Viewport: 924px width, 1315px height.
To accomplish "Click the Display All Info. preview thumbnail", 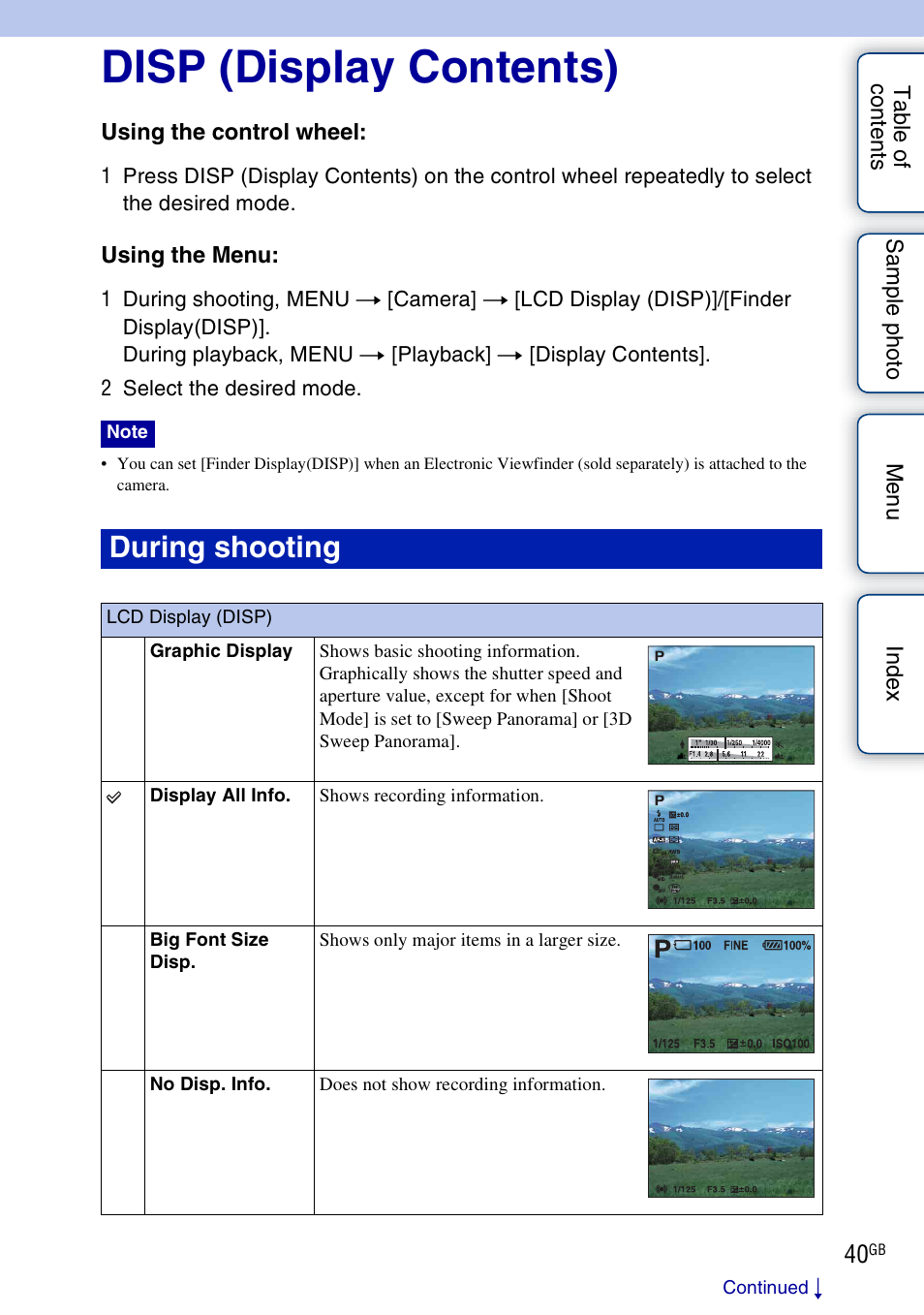I will pyautogui.click(x=731, y=850).
